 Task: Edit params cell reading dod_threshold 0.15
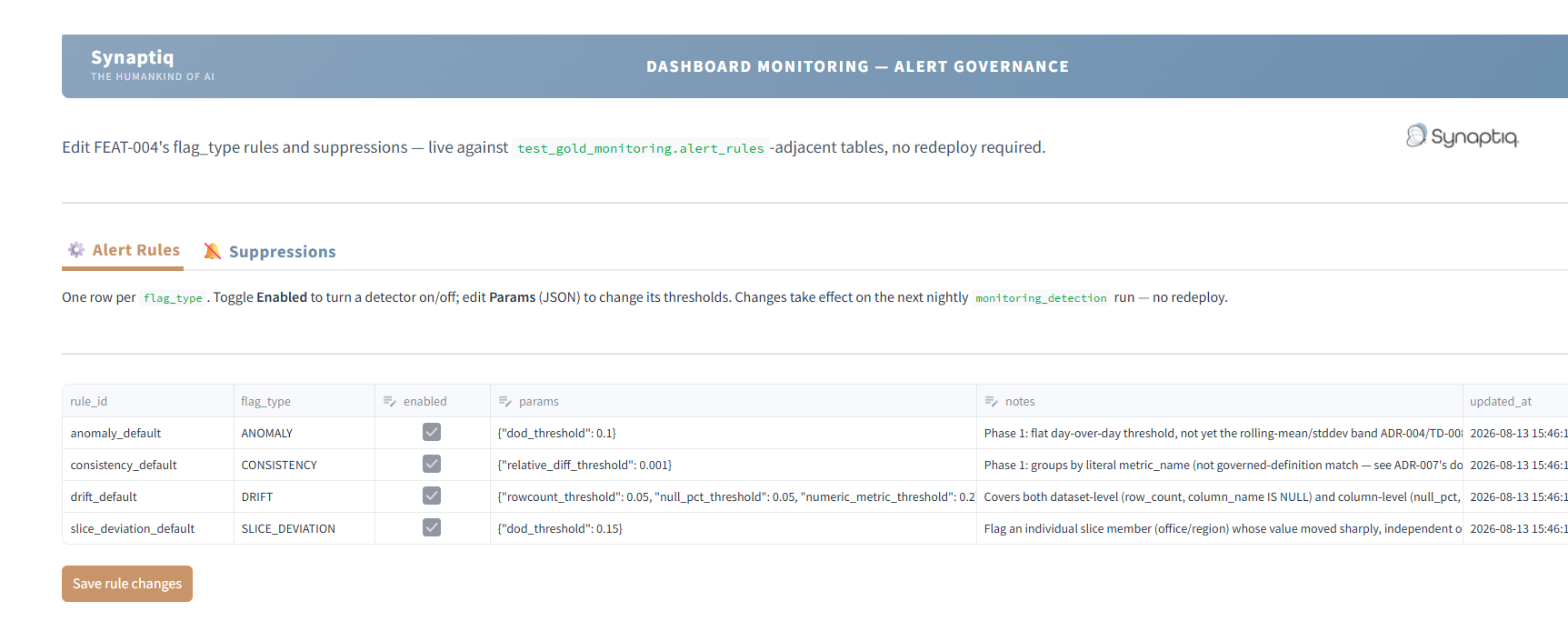click(734, 528)
